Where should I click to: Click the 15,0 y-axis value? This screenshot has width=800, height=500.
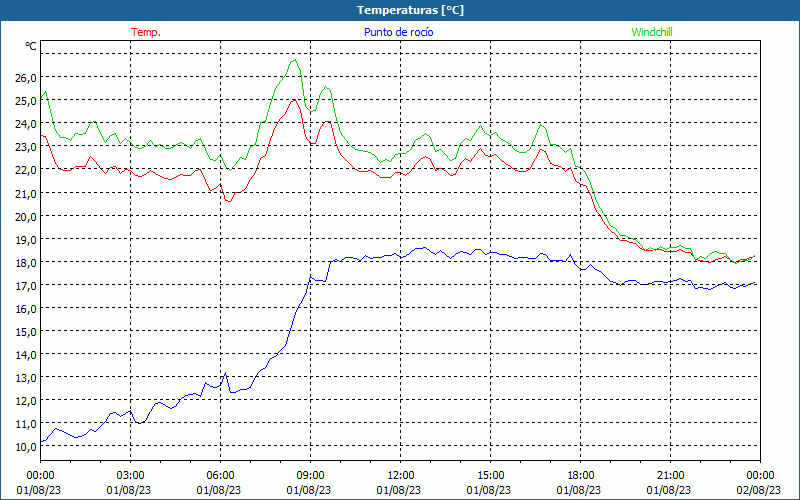pyautogui.click(x=26, y=332)
